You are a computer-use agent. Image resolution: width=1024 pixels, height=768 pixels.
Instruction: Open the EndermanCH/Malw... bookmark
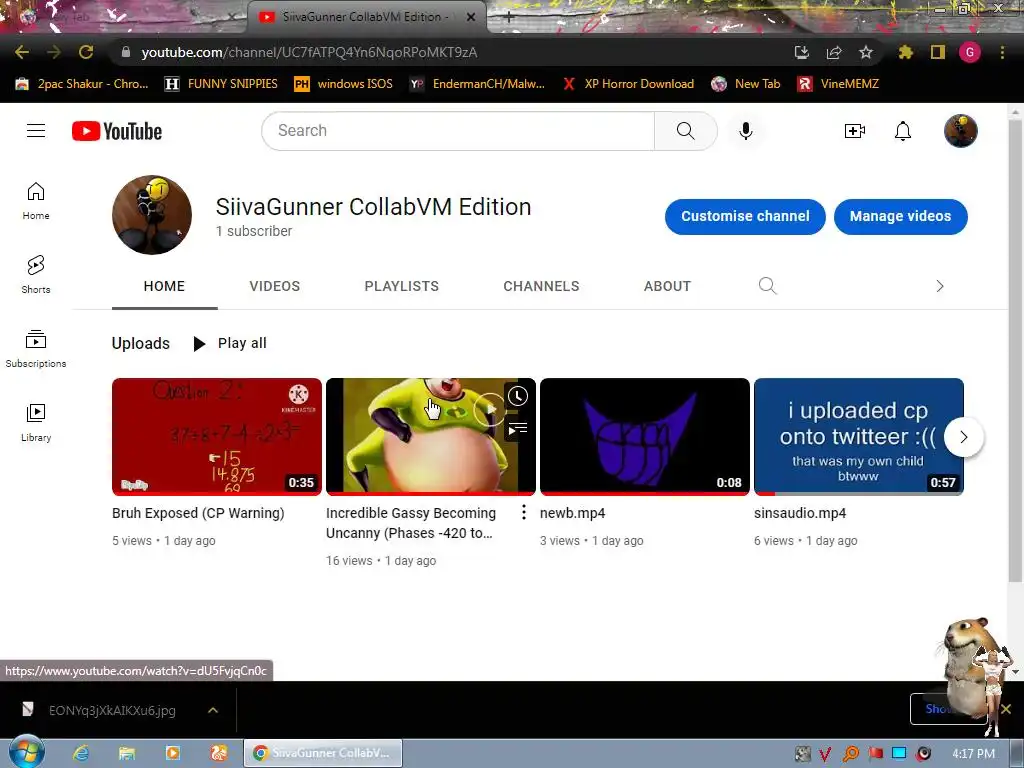coord(477,84)
